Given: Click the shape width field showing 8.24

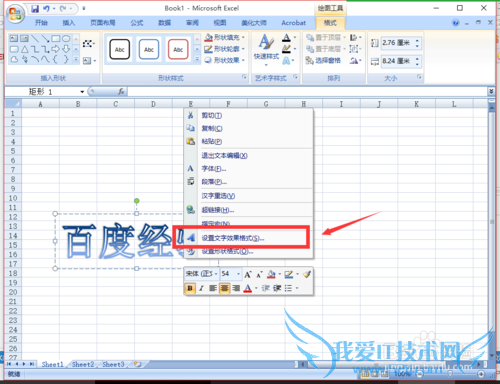Looking at the screenshot, I should (397, 61).
